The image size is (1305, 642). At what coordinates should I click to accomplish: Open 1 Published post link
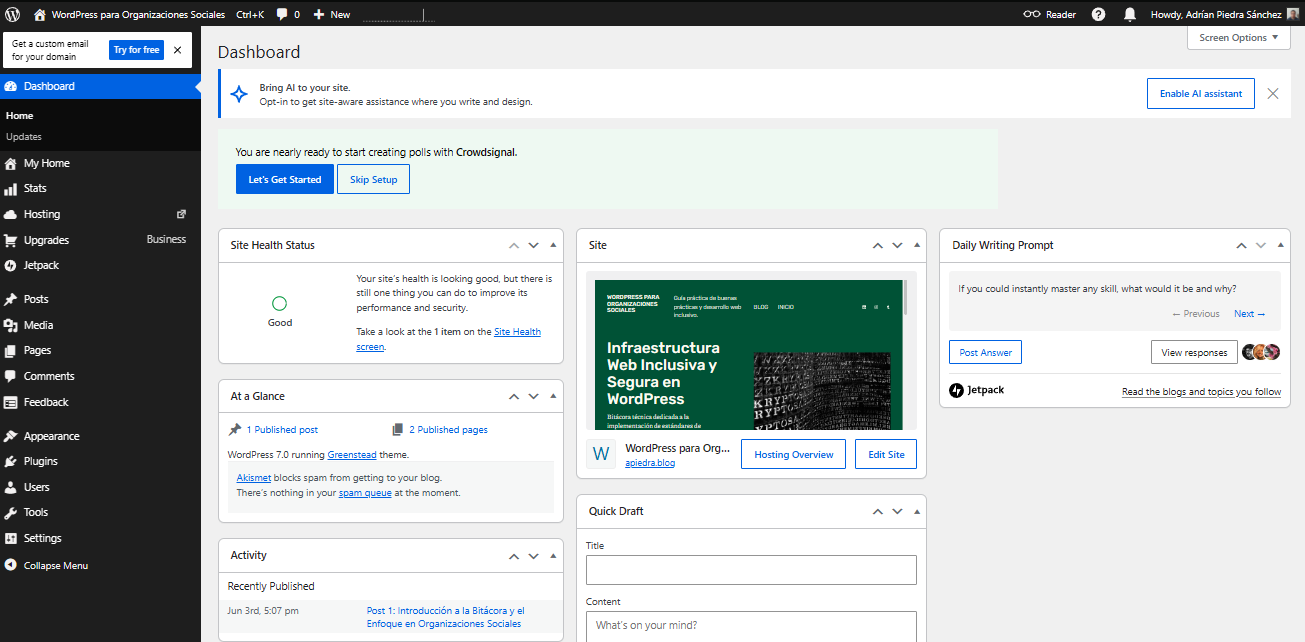tap(282, 430)
